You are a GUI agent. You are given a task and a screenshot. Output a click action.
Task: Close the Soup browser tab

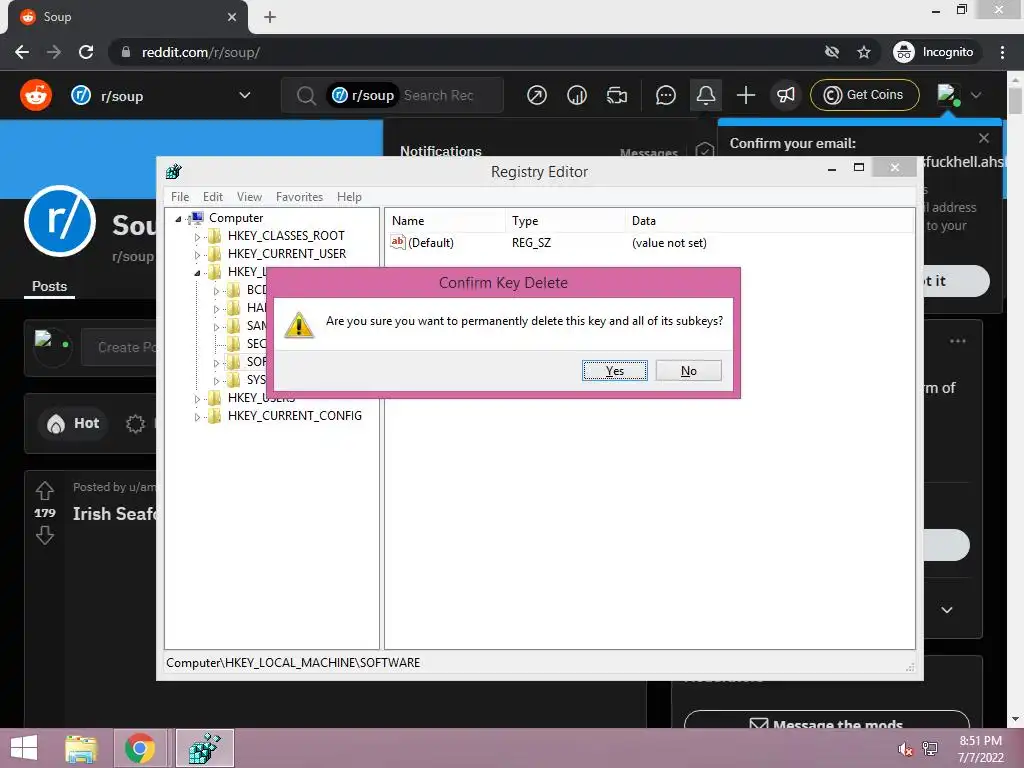coord(232,17)
